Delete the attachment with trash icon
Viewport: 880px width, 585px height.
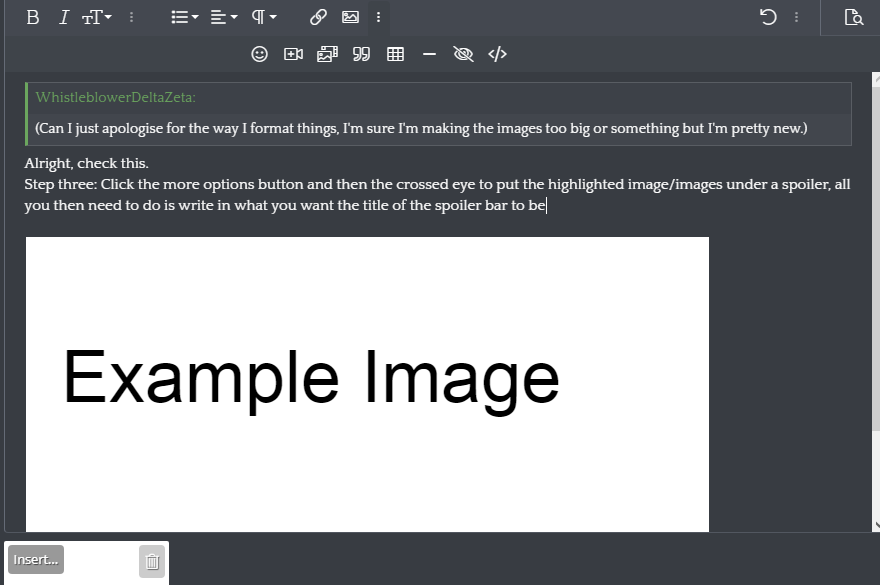[x=152, y=561]
